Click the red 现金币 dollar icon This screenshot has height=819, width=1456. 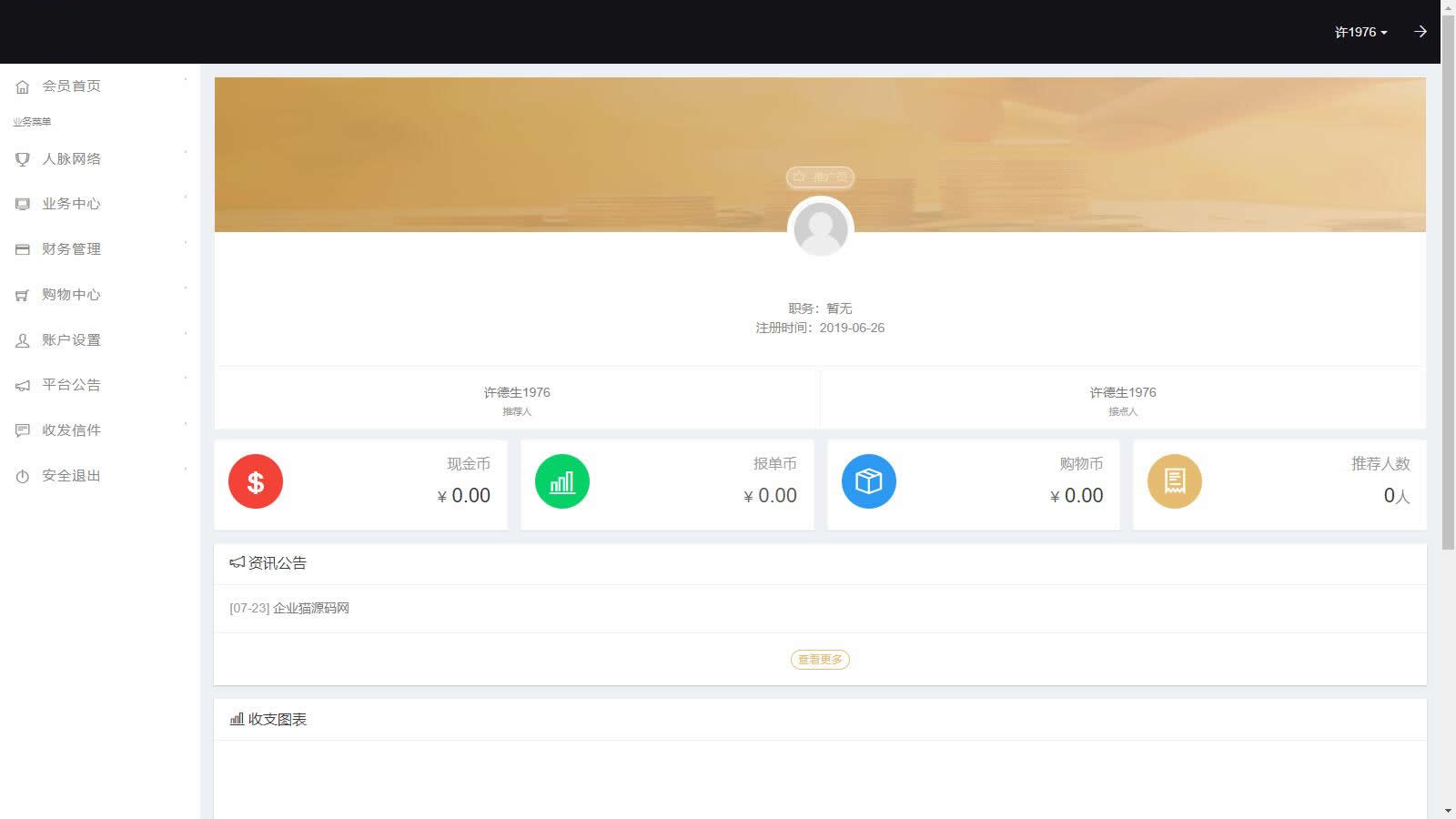(x=255, y=481)
